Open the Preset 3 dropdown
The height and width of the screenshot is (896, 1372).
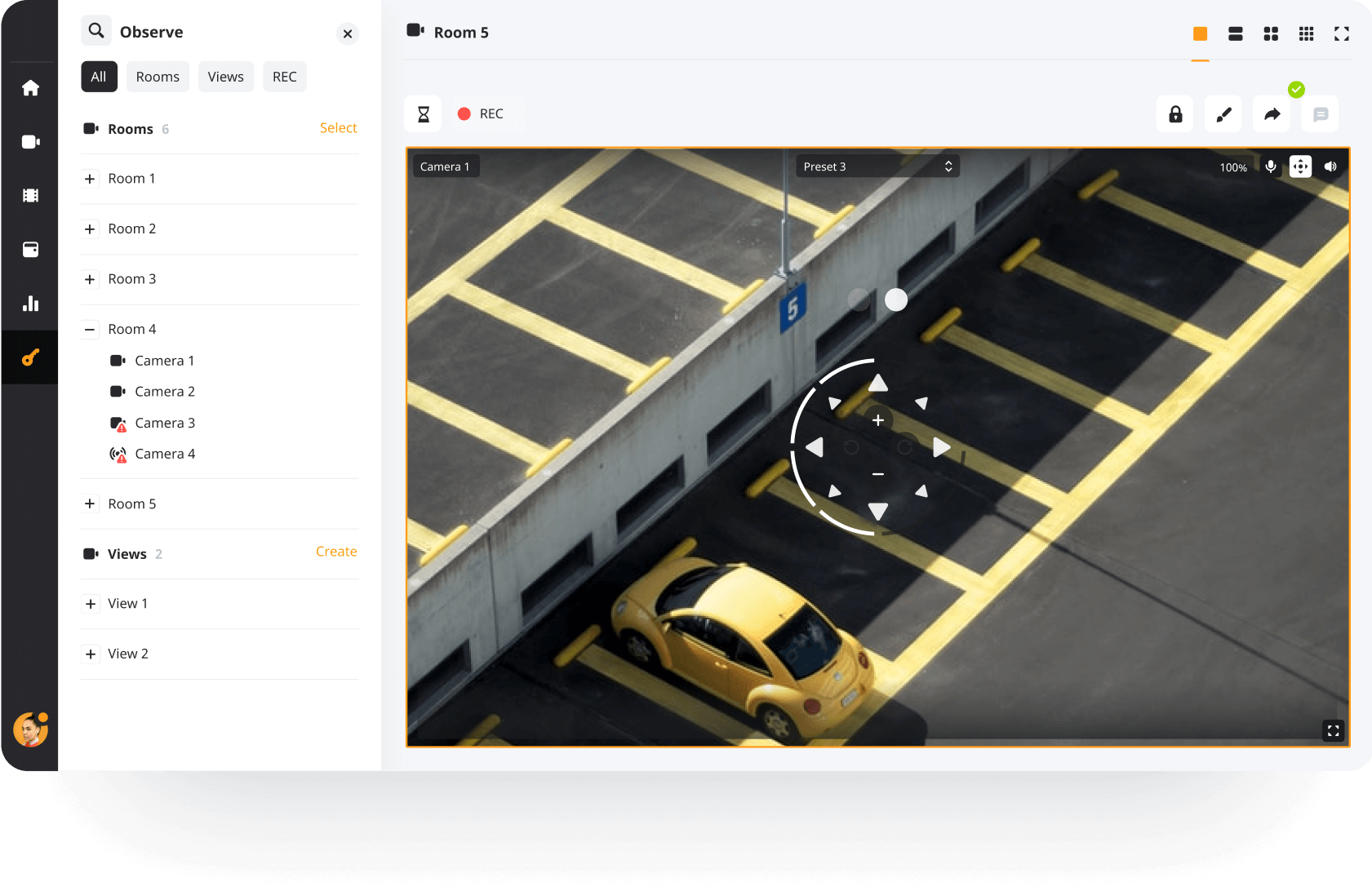[x=877, y=166]
